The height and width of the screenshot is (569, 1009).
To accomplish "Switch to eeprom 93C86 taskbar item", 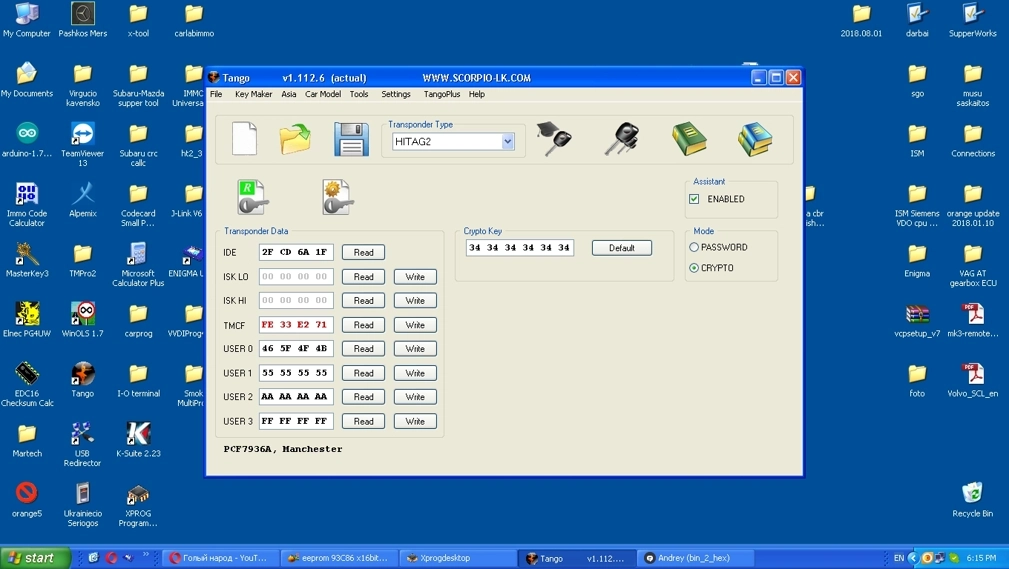I will point(338,558).
